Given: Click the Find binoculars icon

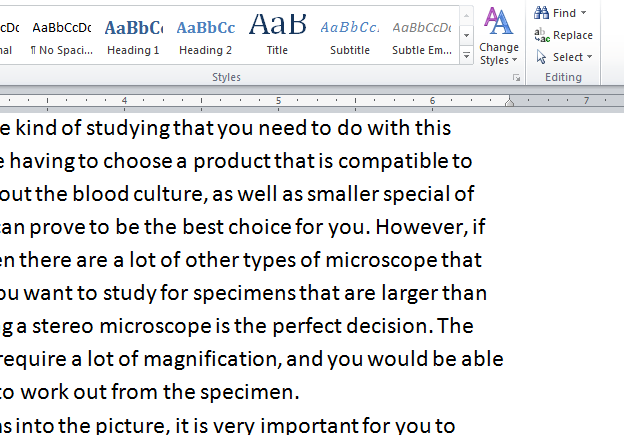Looking at the screenshot, I should point(542,13).
